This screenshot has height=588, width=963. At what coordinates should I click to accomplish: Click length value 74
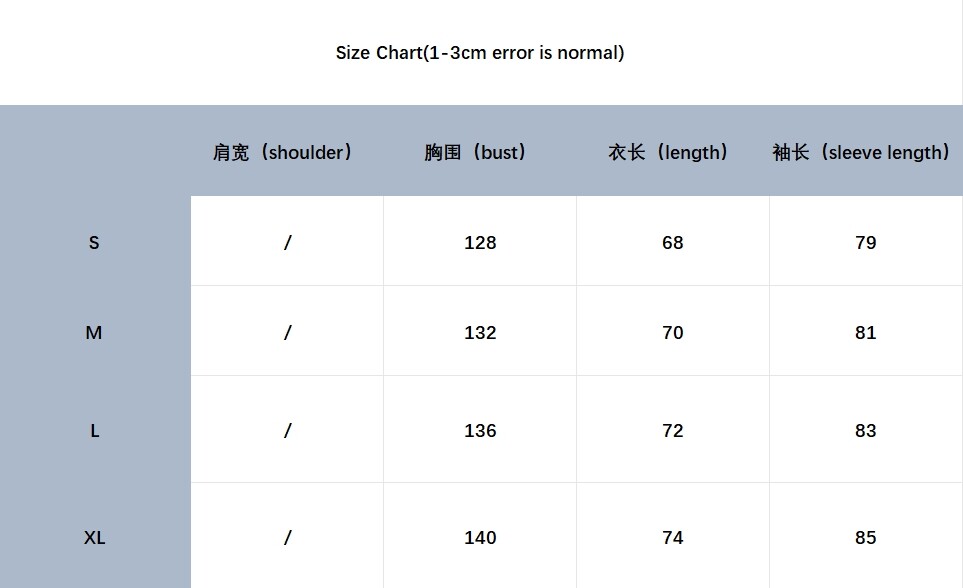pos(672,537)
